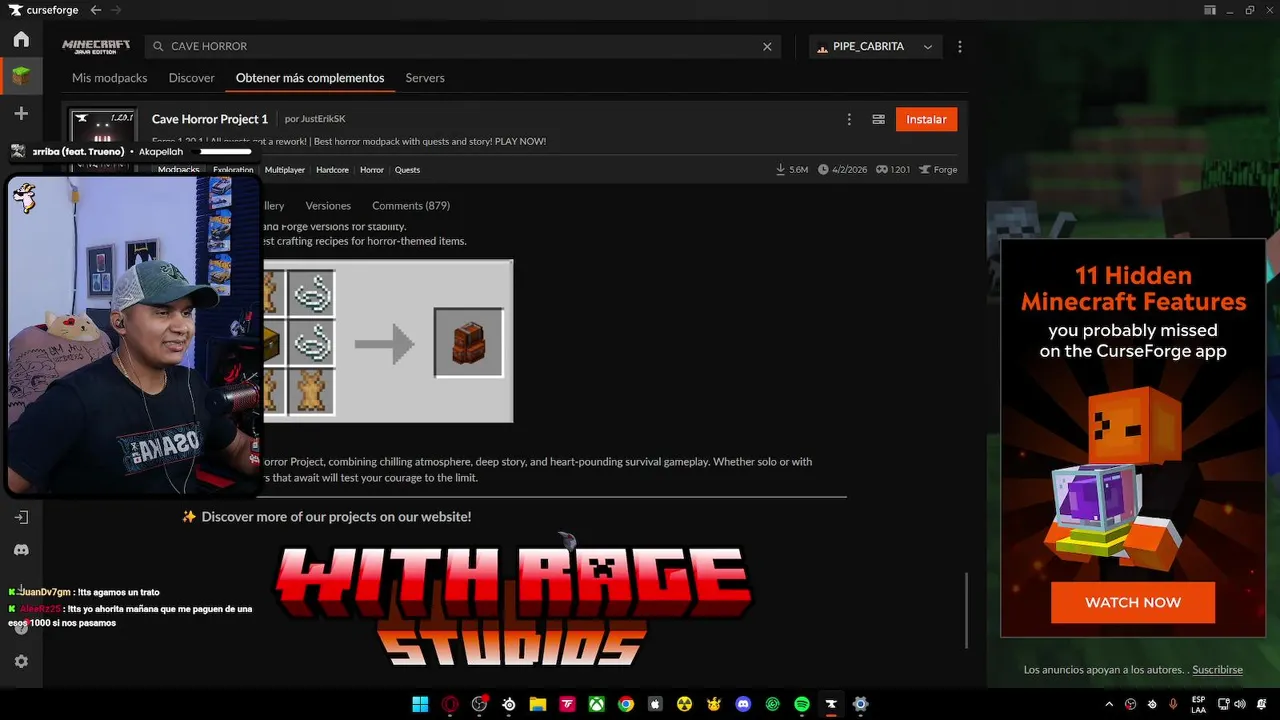Show hidden system tray icons
Screen dimensions: 1280x720
[1108, 704]
